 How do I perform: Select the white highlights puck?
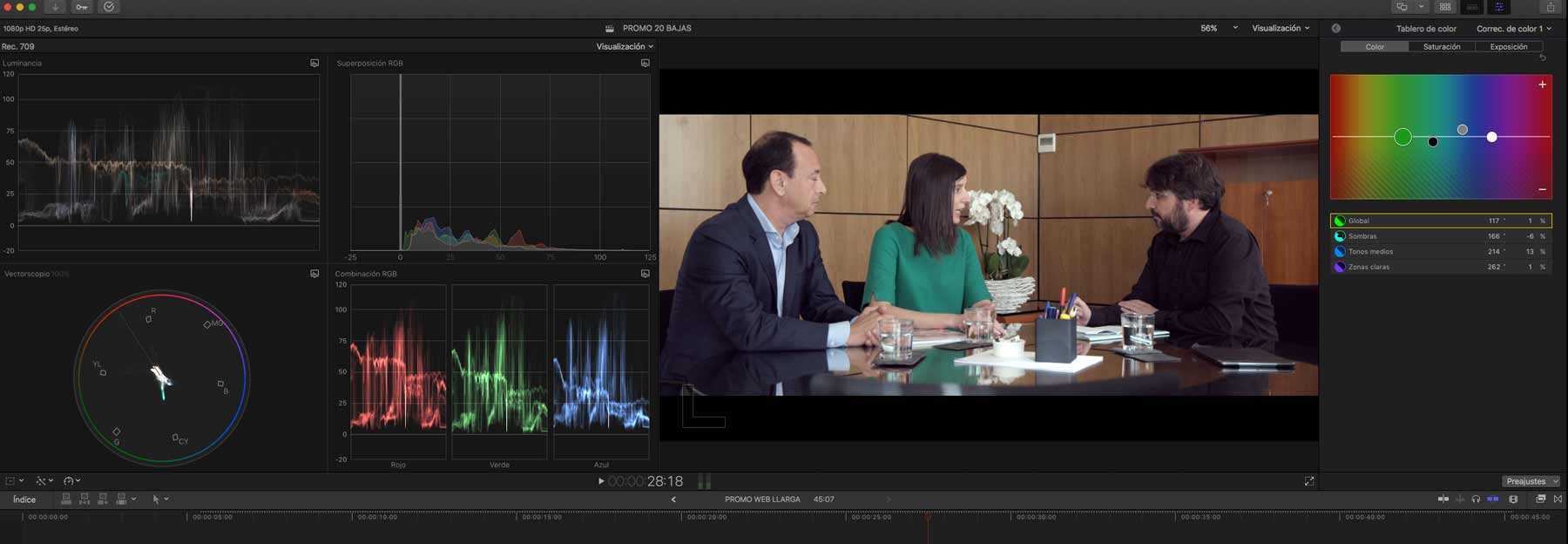[x=1492, y=137]
